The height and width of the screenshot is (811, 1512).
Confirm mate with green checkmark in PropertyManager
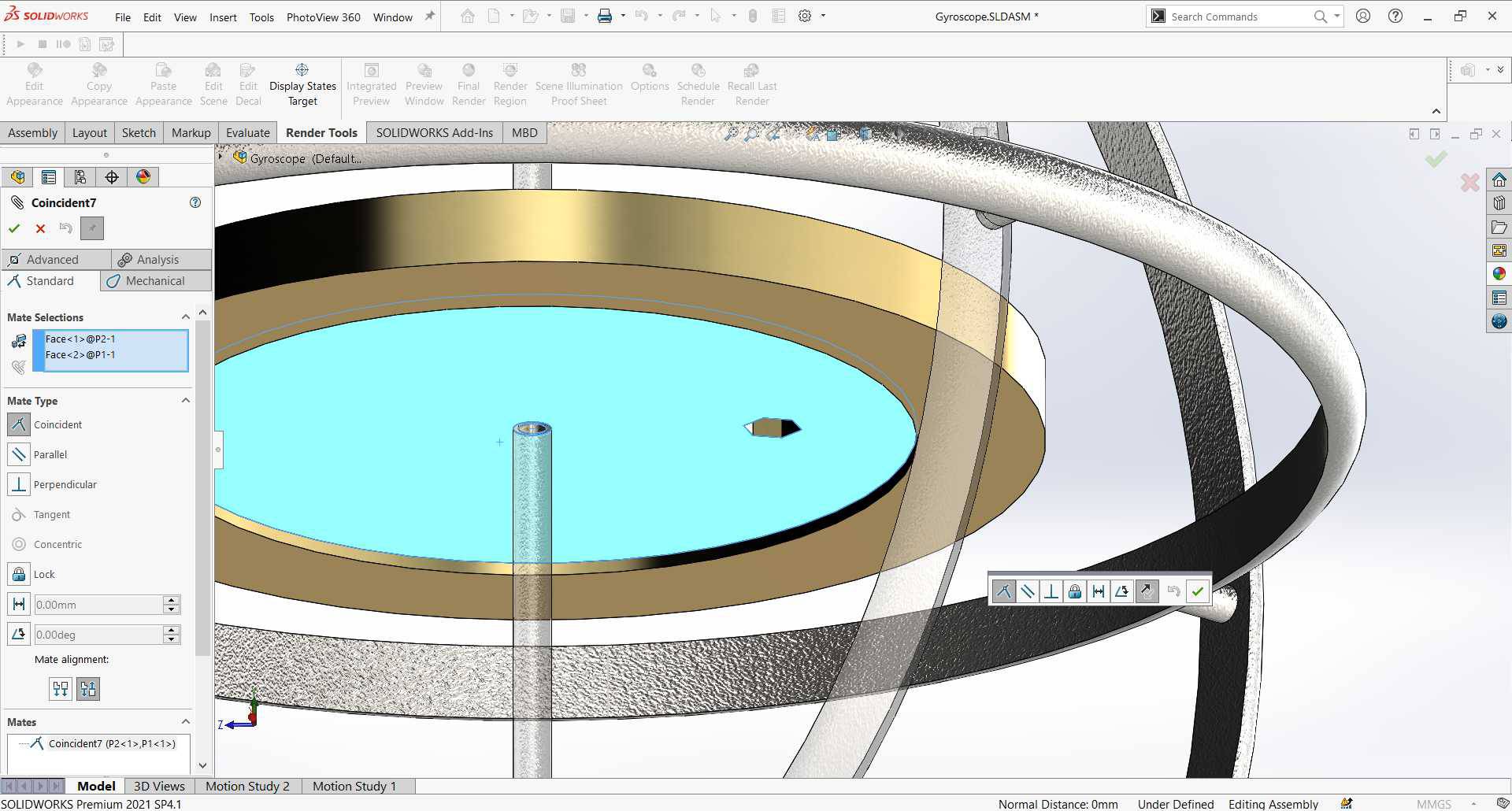pyautogui.click(x=14, y=228)
